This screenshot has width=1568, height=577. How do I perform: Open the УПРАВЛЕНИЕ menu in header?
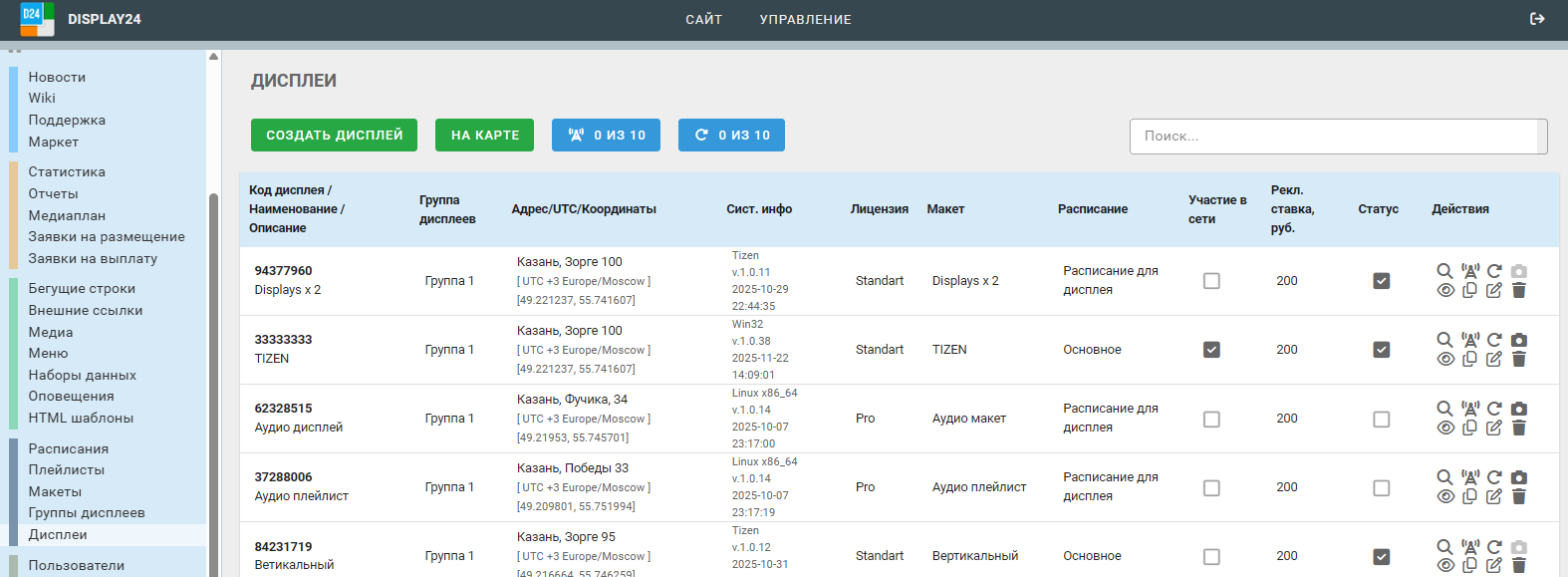pos(805,20)
